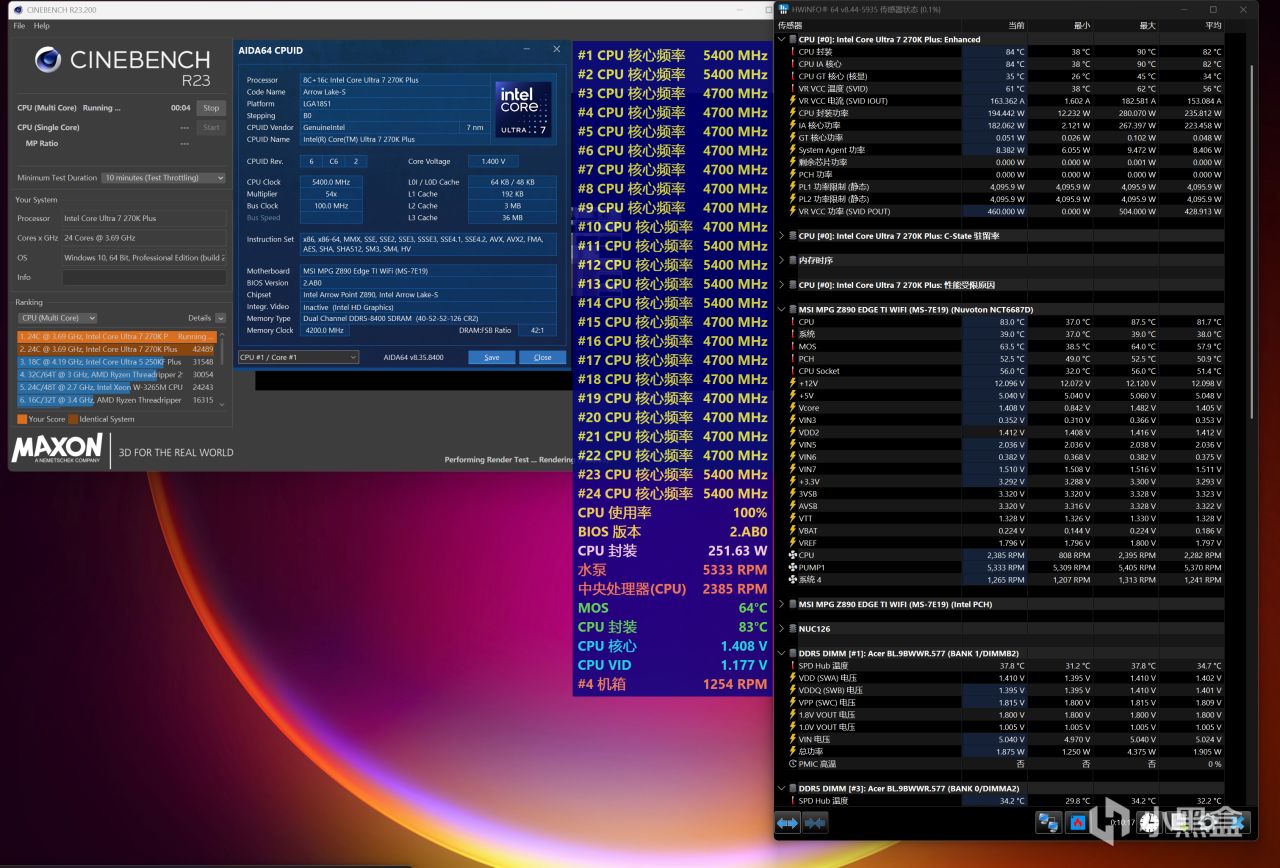Stop the running CPU Multi Core test
This screenshot has height=868, width=1280.
pyautogui.click(x=211, y=108)
